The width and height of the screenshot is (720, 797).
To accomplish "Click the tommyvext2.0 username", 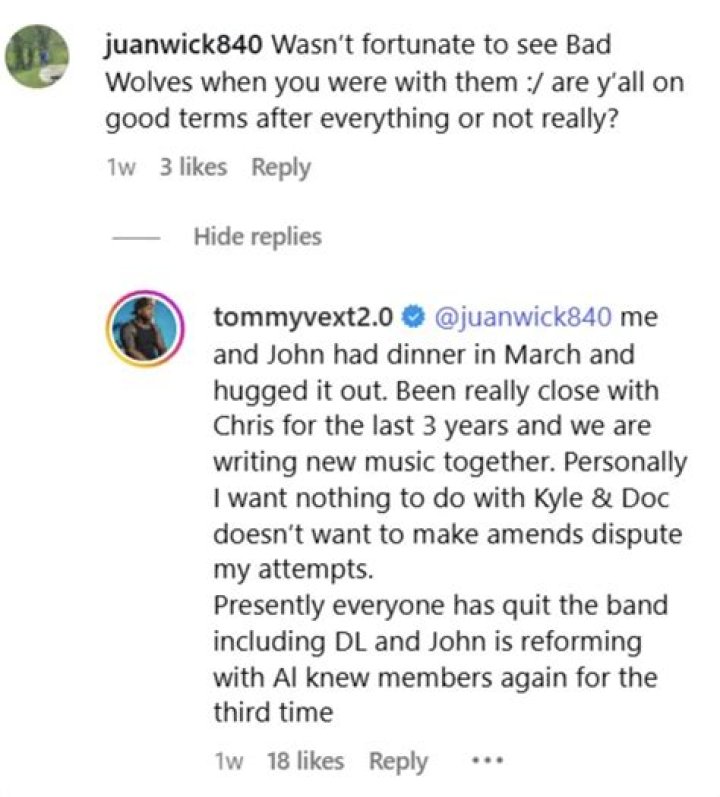I will pos(304,317).
